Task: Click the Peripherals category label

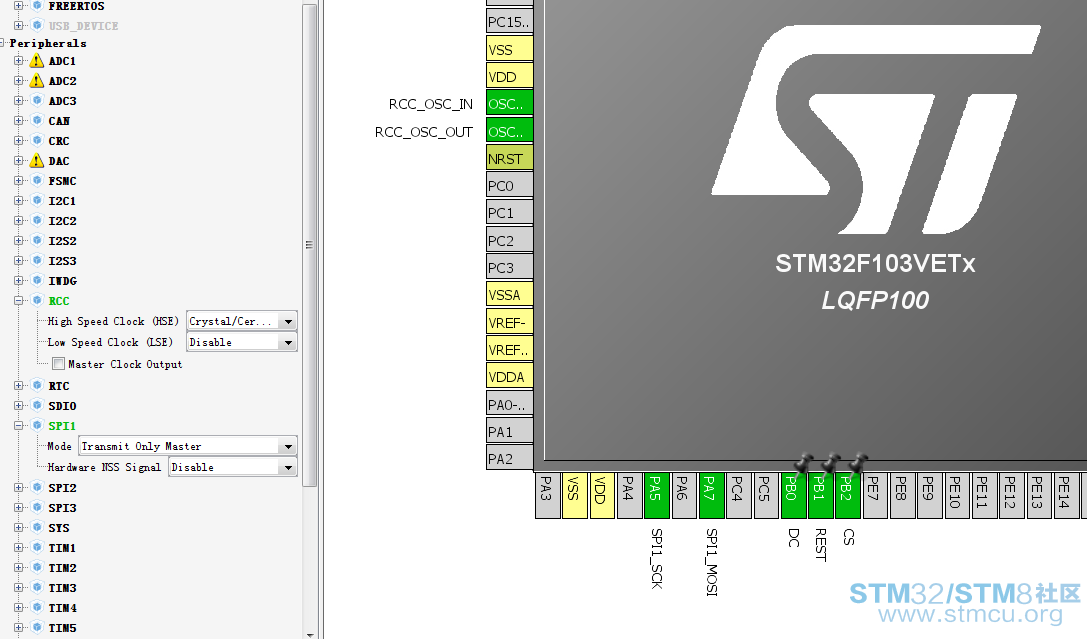Action: pos(48,43)
